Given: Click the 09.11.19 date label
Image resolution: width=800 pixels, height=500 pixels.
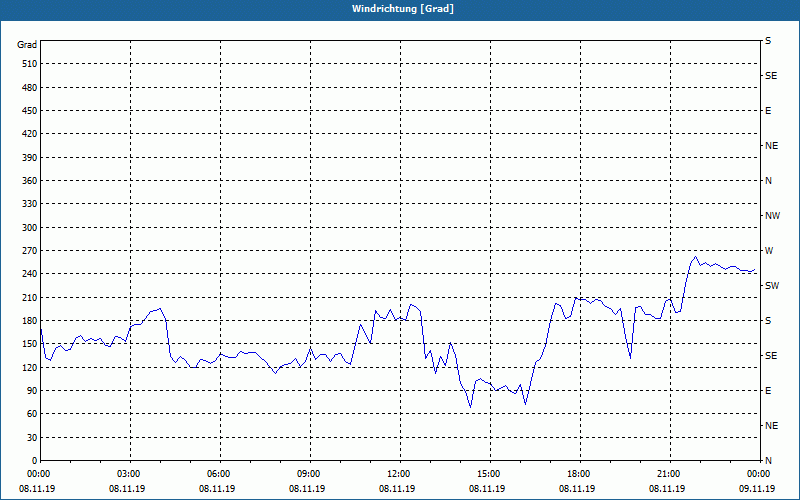Looking at the screenshot, I should click(x=757, y=489).
